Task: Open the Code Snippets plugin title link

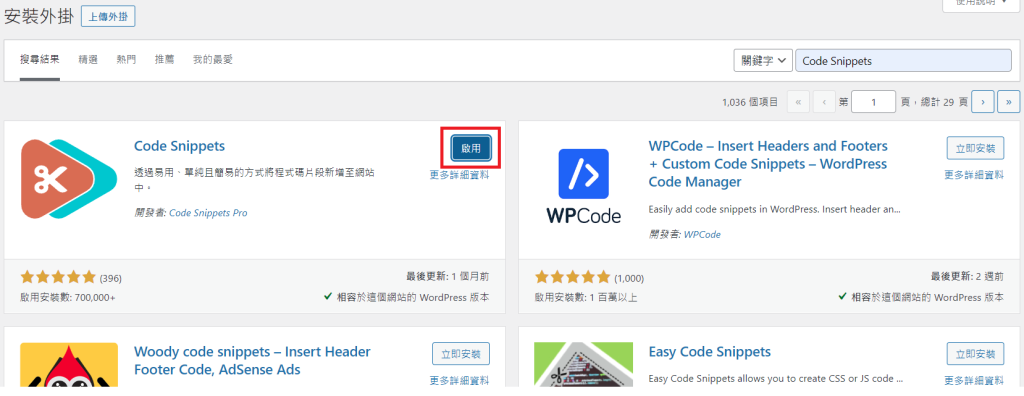Action: pos(180,146)
